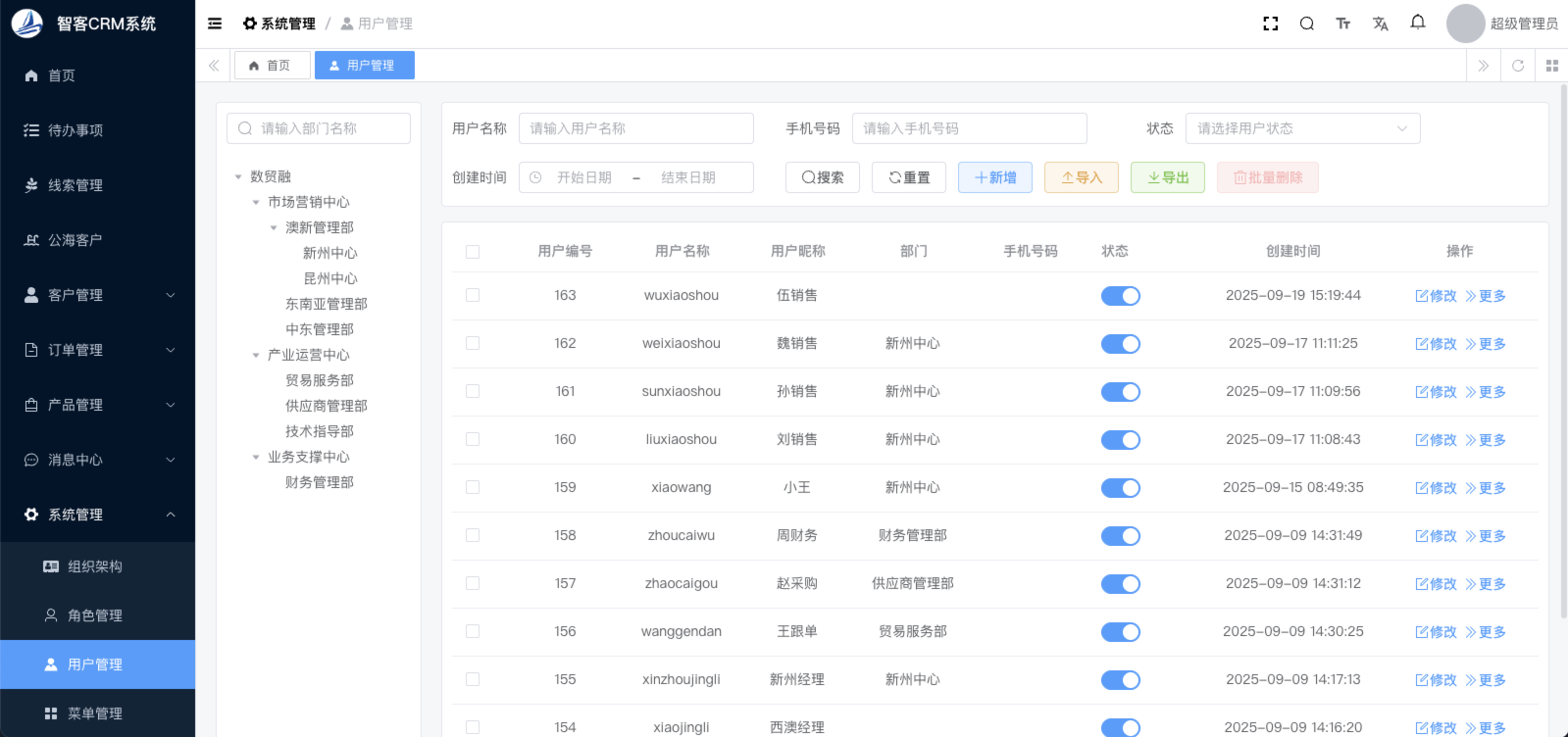
Task: Open the language translation icon
Action: pyautogui.click(x=1381, y=24)
